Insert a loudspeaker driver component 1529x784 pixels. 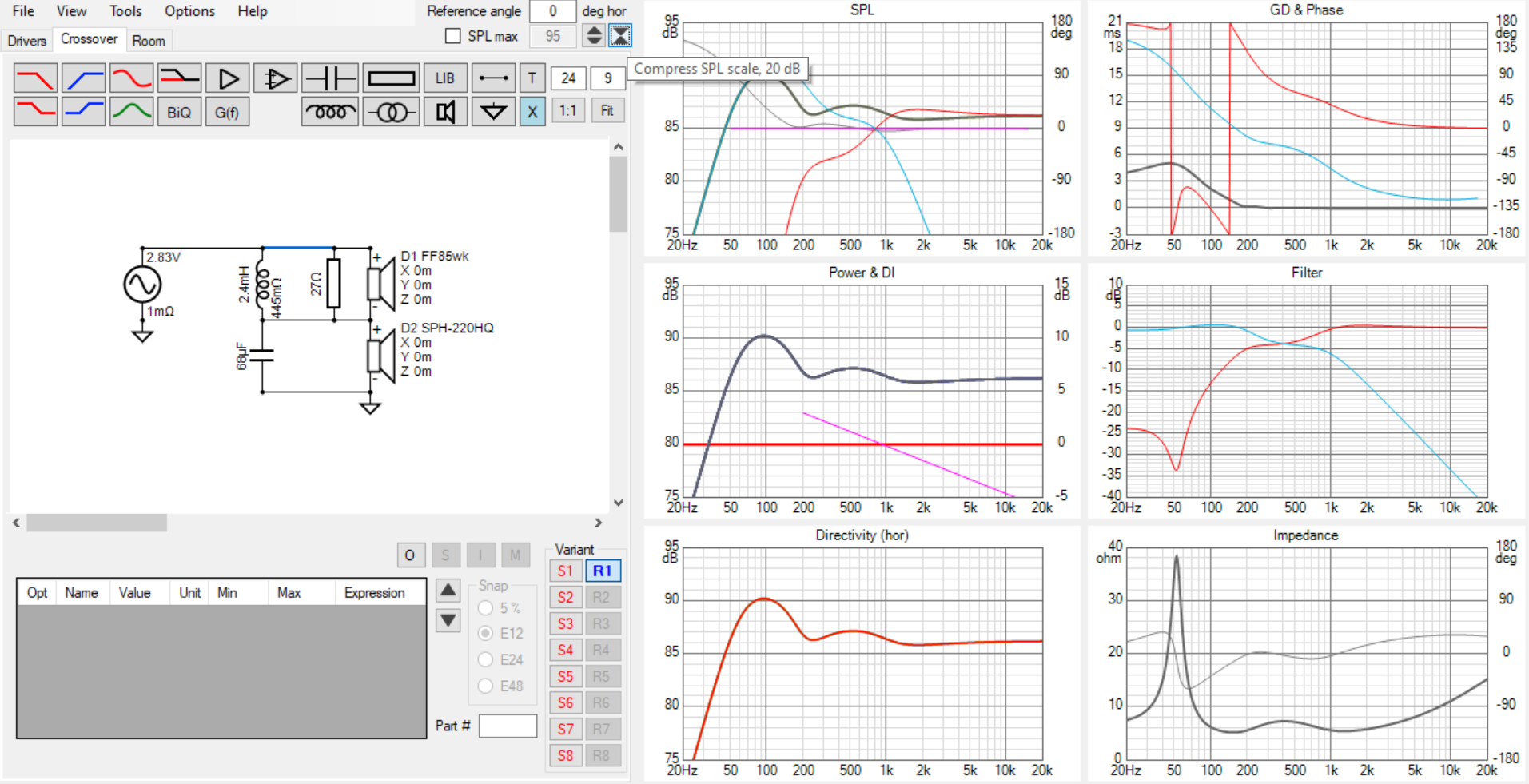(x=445, y=111)
